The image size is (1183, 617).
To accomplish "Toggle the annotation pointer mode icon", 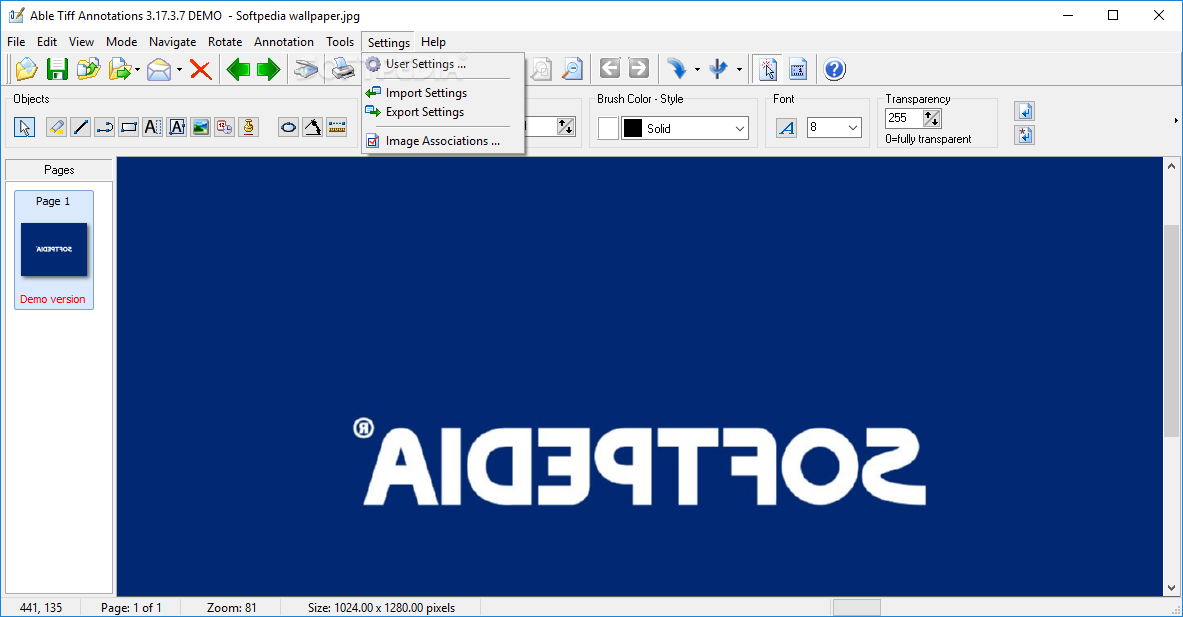I will tap(768, 69).
